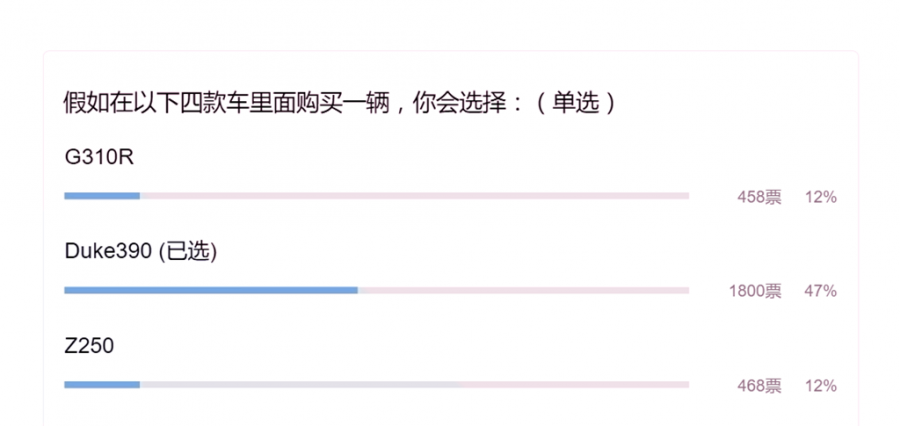Click the 1800票 vote count
The height and width of the screenshot is (426, 900).
755,291
